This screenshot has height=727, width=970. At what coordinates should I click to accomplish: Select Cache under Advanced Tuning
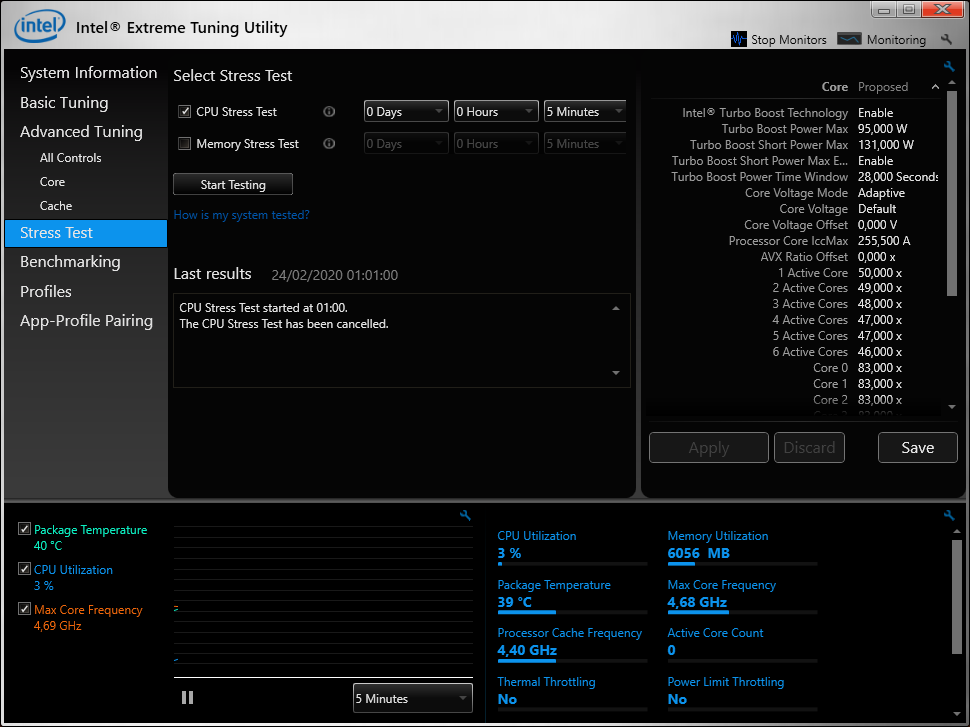point(56,205)
